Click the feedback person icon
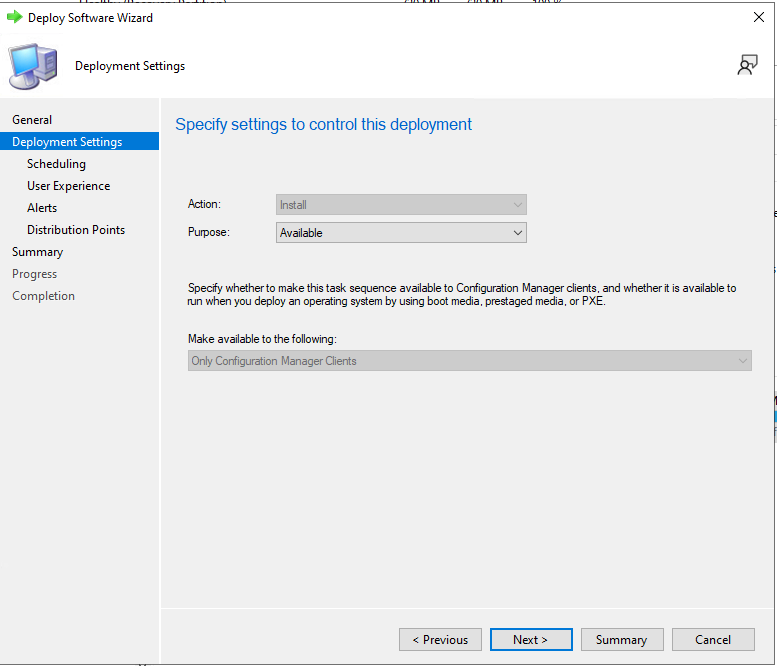Screen dimensions: 777x666 [x=747, y=66]
